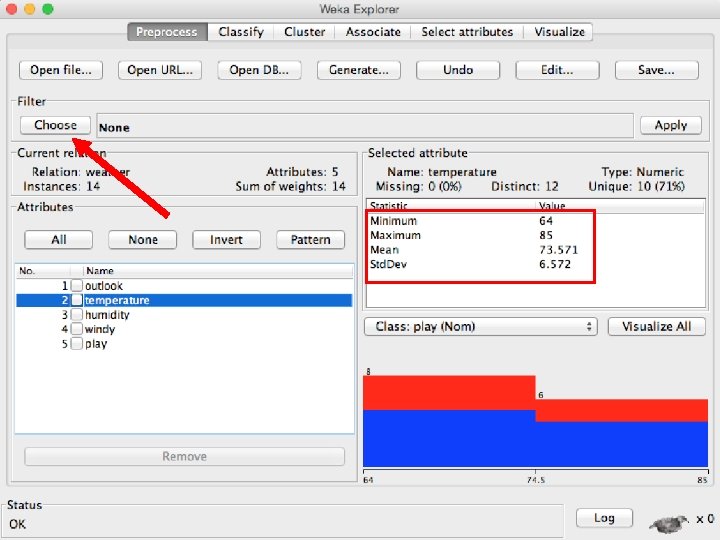Tick the play attribute checkbox
The image size is (720, 540).
click(x=77, y=343)
